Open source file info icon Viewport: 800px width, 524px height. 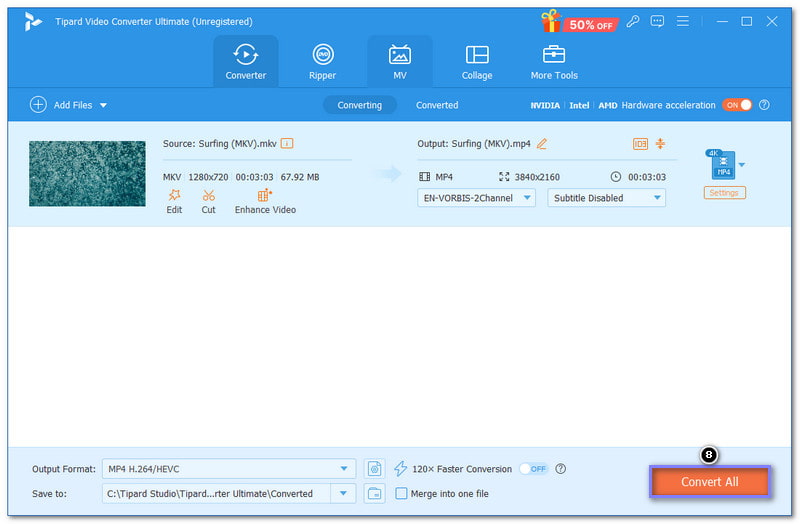coord(287,143)
